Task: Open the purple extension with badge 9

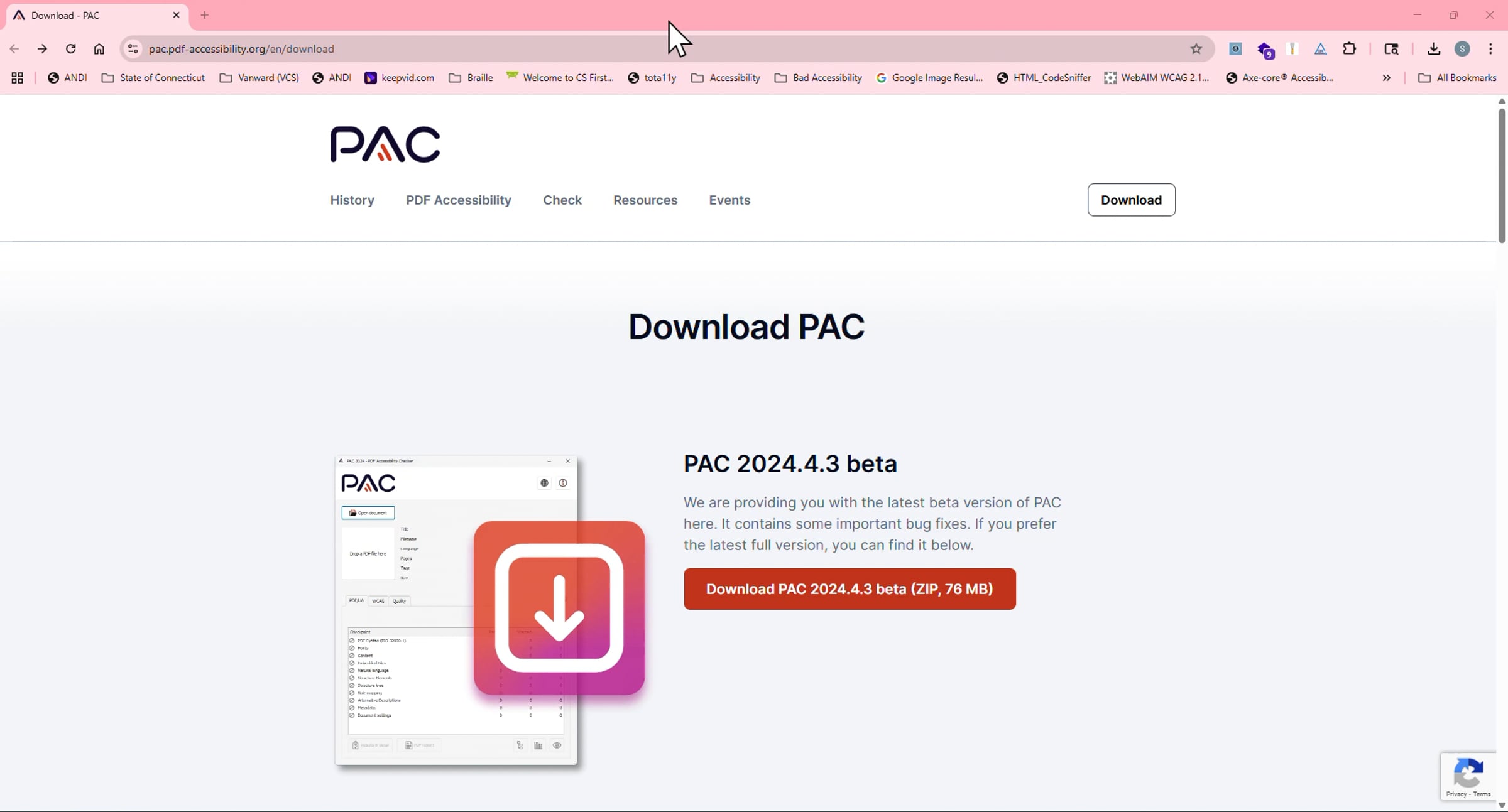Action: coord(1265,50)
